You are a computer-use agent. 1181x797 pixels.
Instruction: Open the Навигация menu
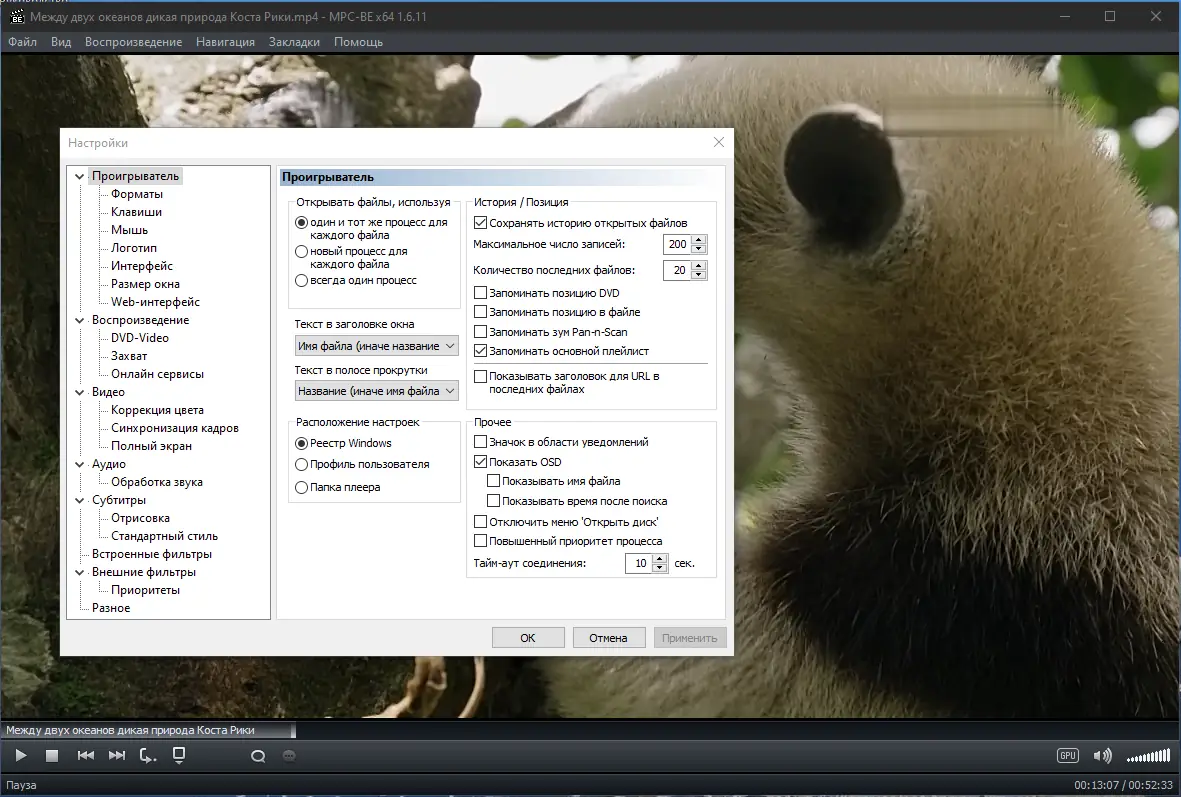point(225,42)
